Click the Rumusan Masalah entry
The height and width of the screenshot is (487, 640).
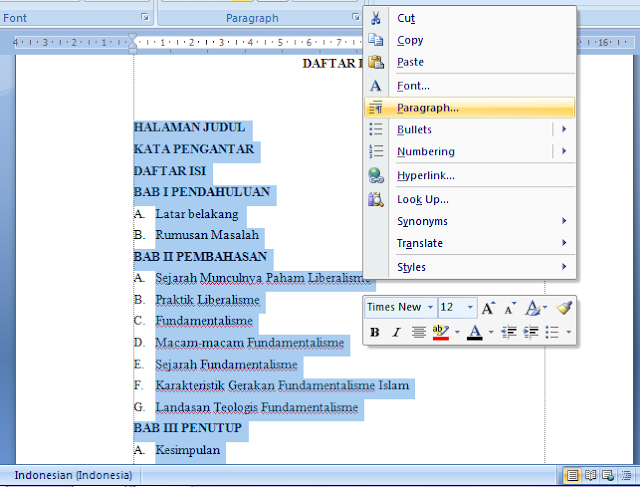point(207,235)
